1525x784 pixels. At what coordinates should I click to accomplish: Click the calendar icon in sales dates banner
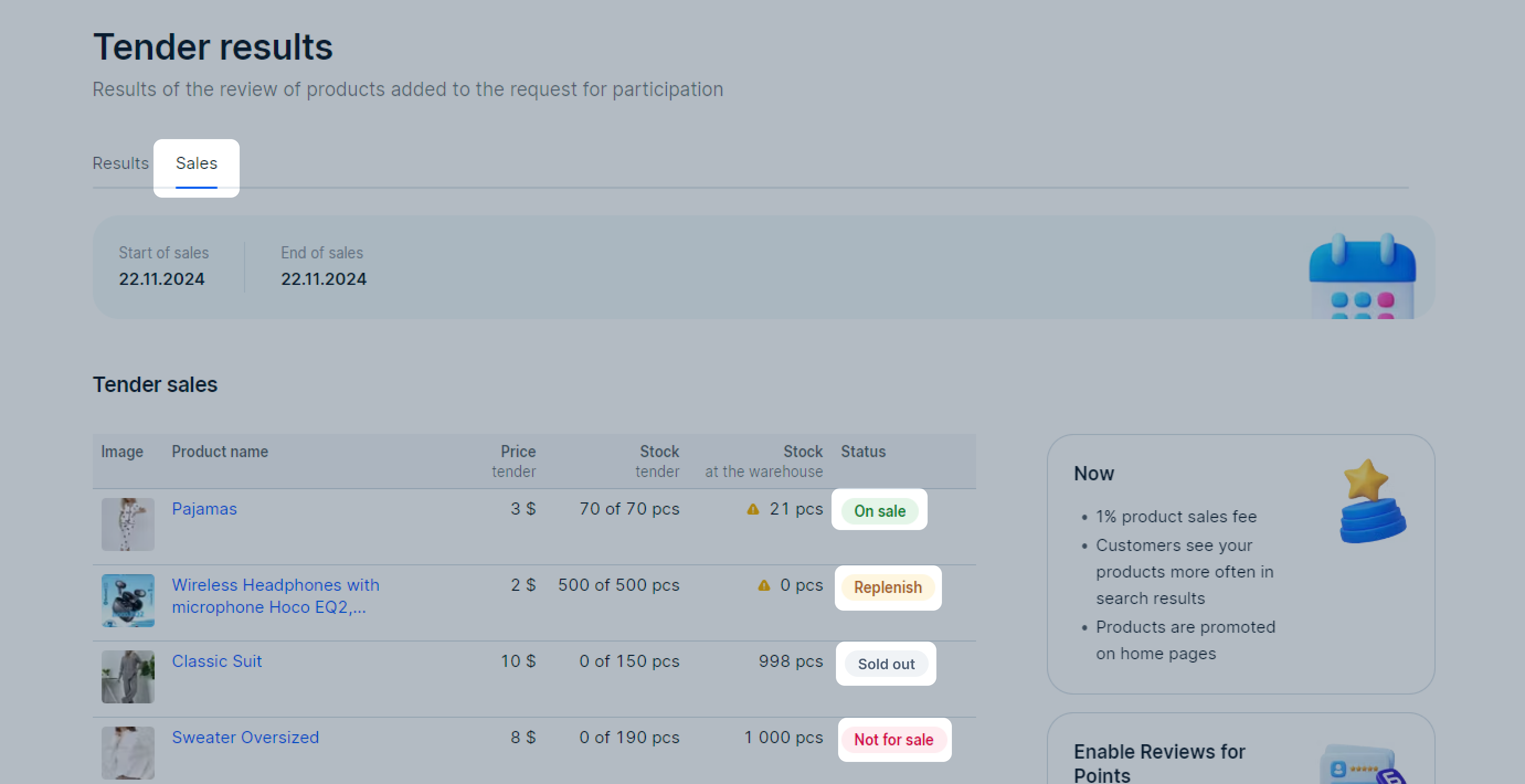1362,276
